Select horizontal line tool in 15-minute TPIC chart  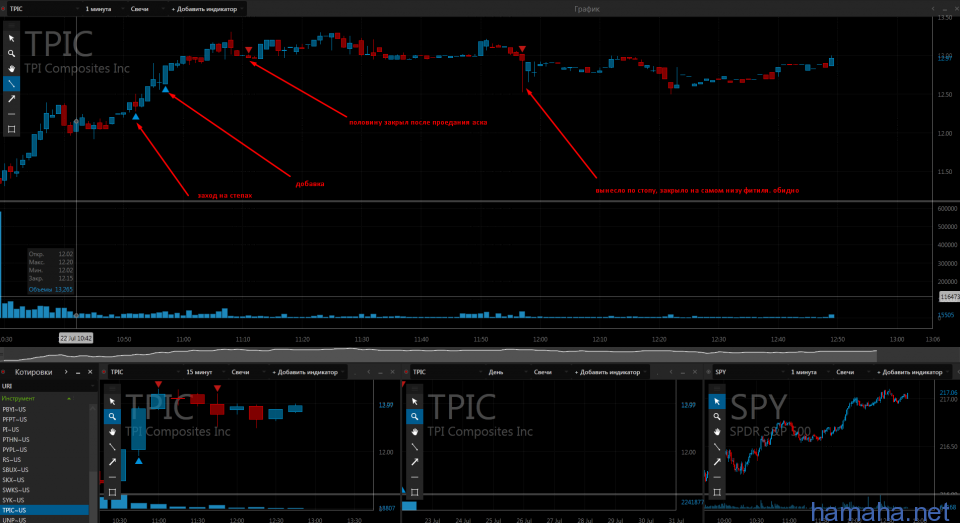click(x=112, y=477)
